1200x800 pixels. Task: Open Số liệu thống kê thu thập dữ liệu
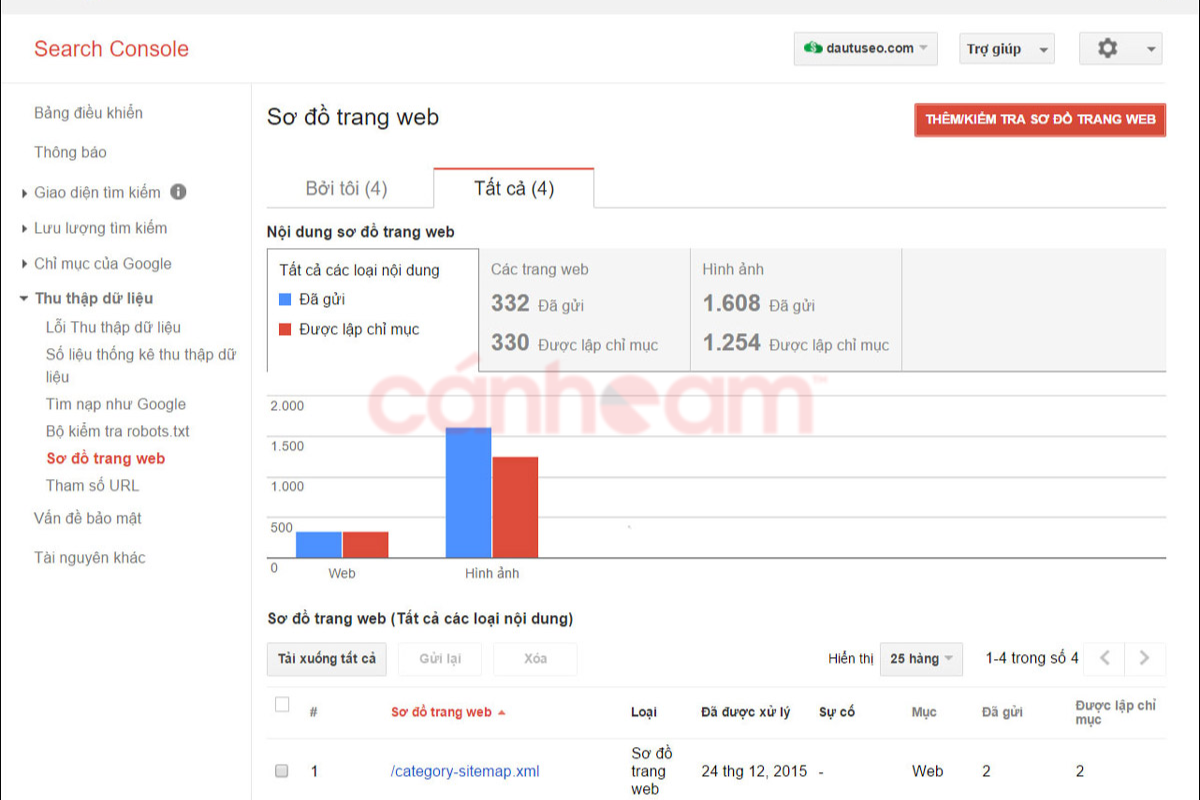click(x=141, y=365)
